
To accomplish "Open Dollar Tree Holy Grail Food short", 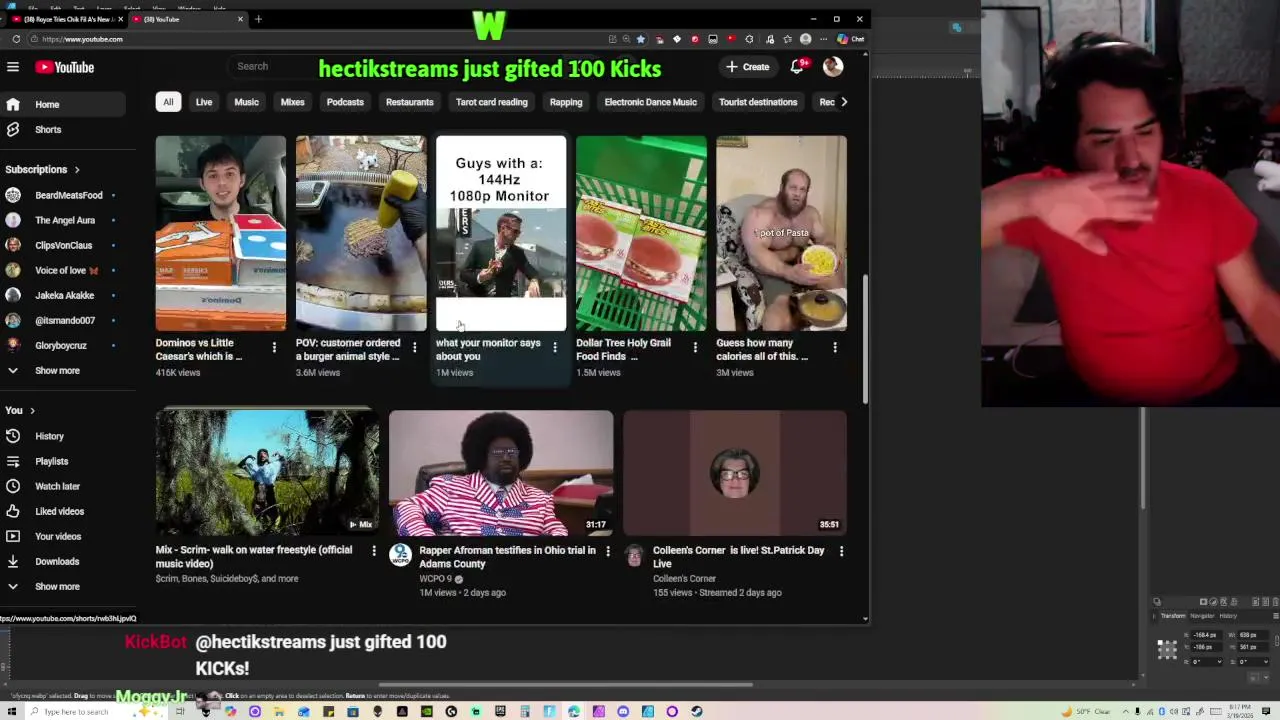I will (641, 233).
